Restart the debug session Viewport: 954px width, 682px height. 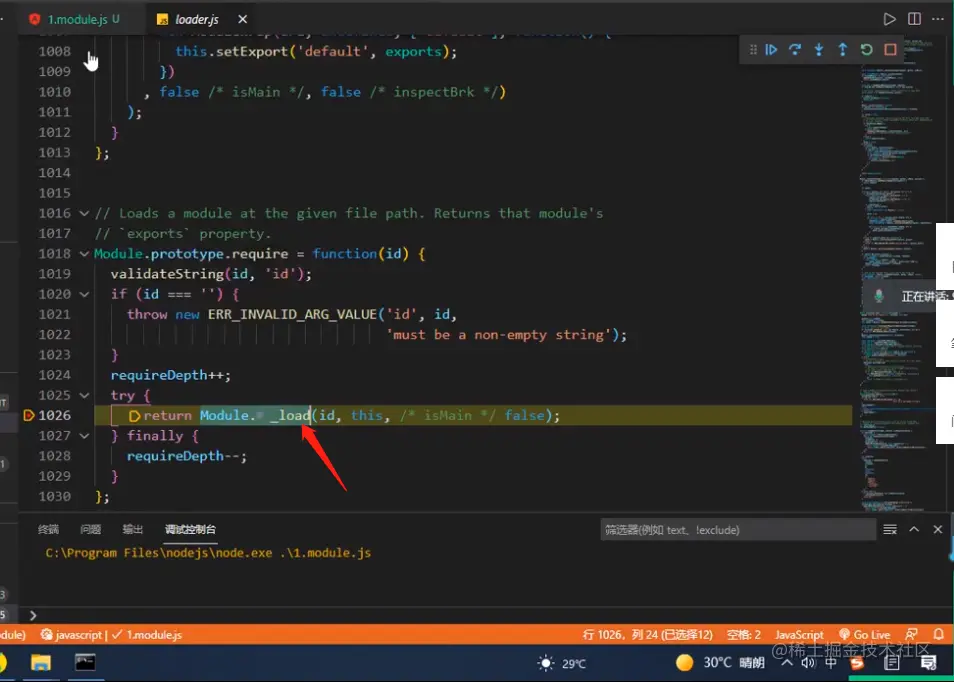click(x=866, y=50)
